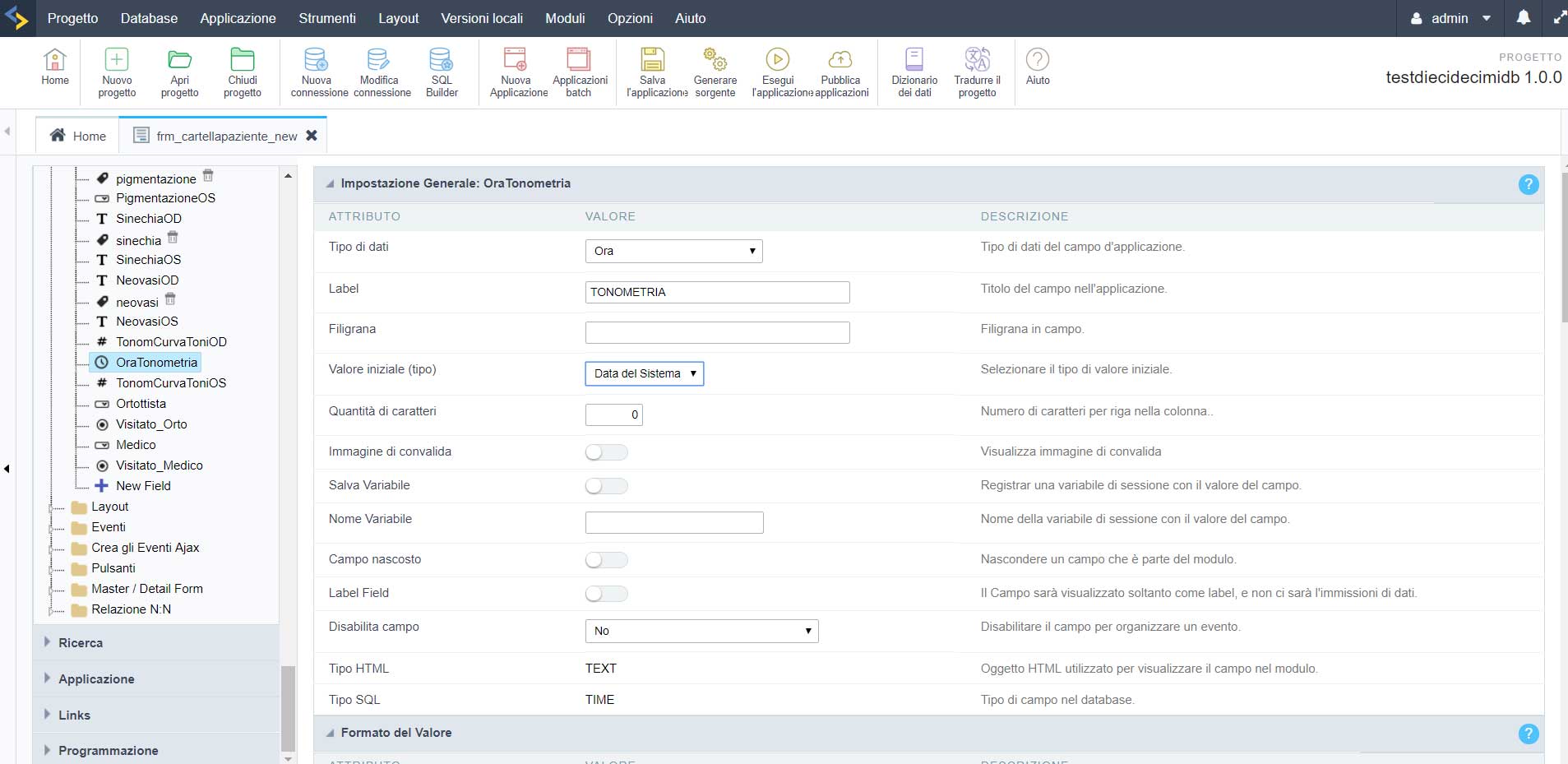1568x764 pixels.
Task: Open the Database menu
Action: pos(149,18)
